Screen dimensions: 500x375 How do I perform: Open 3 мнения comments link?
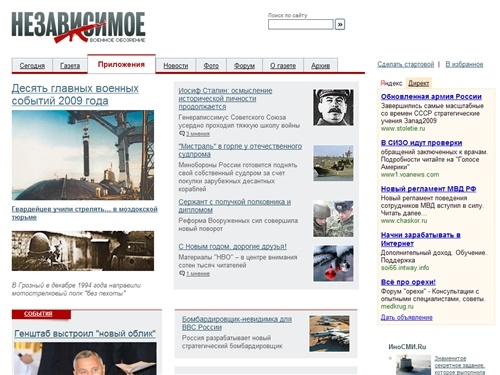(x=198, y=134)
